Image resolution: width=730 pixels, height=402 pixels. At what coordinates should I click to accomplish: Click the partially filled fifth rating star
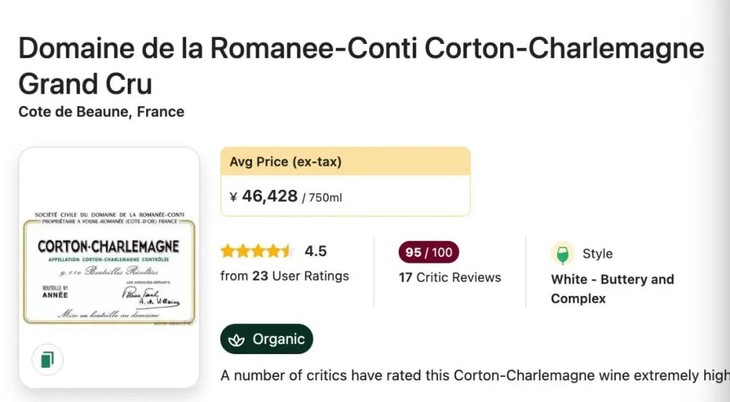point(285,251)
